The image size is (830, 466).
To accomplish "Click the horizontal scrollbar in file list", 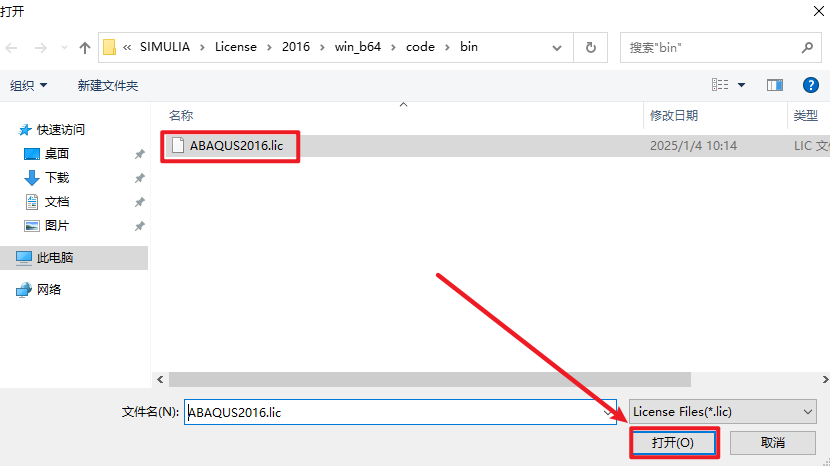I will (x=430, y=379).
